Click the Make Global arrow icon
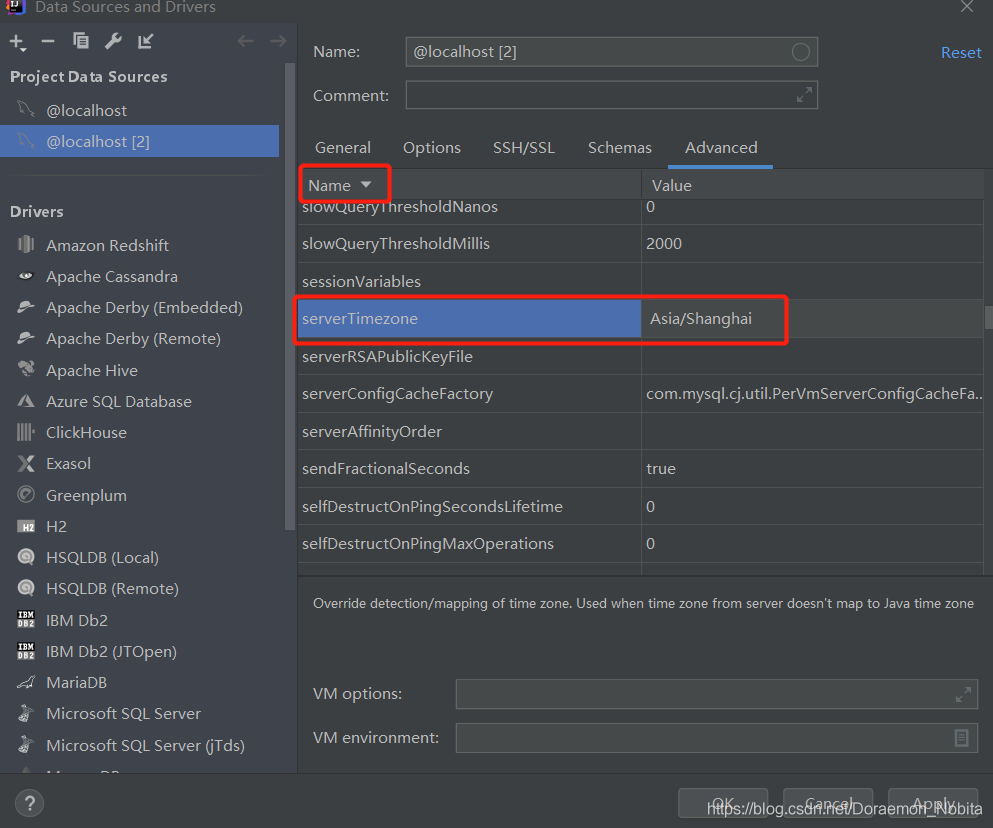 (x=146, y=41)
